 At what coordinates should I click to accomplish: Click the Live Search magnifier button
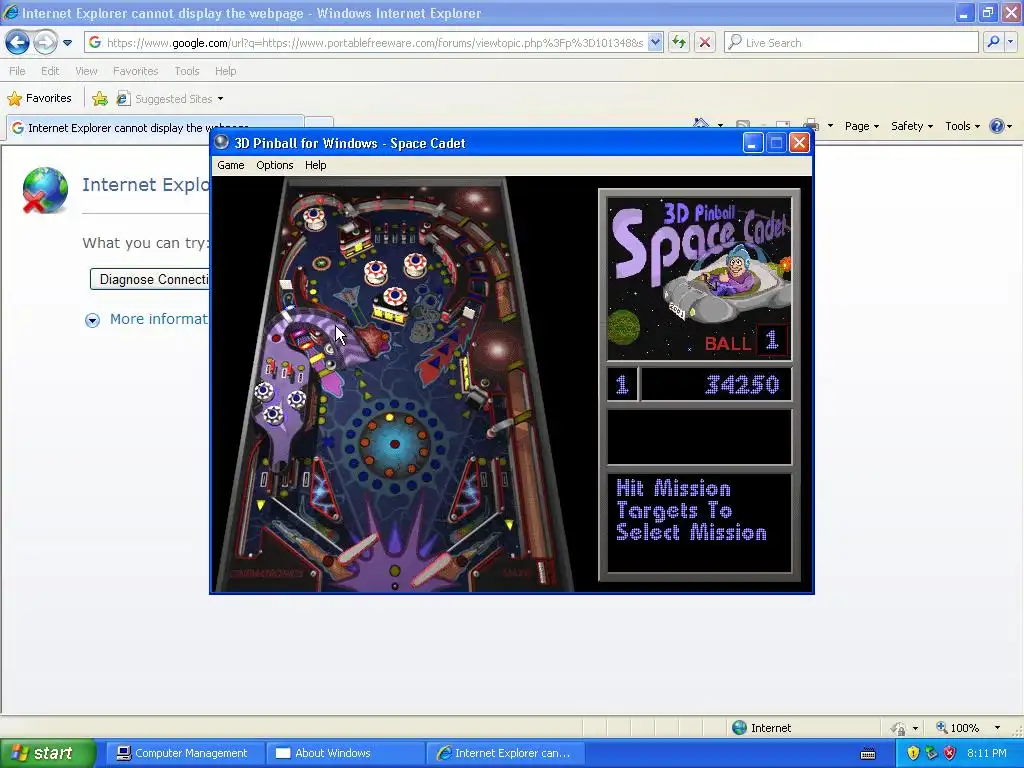(x=993, y=42)
